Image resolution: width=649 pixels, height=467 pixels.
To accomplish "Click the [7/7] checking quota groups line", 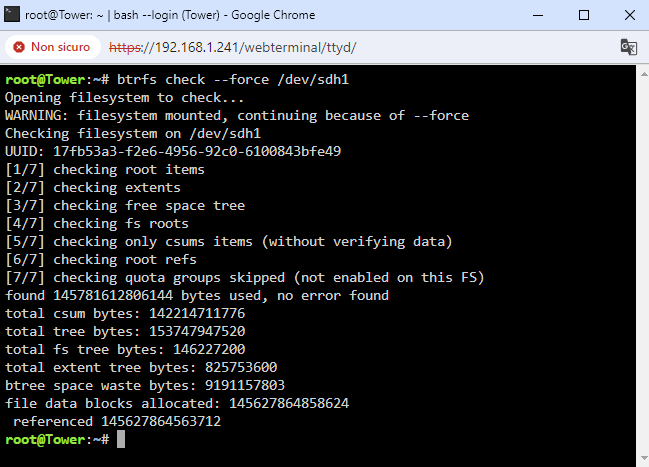I will point(245,277).
